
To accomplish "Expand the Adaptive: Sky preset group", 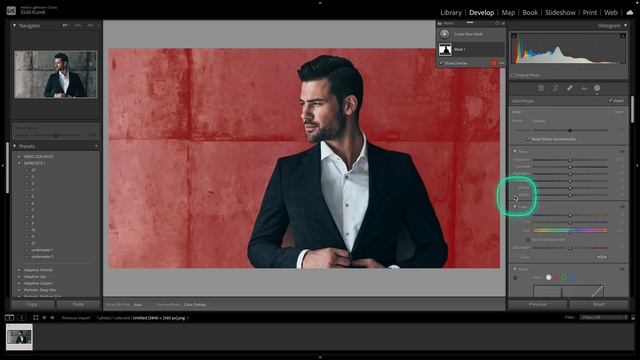I will (x=19, y=276).
